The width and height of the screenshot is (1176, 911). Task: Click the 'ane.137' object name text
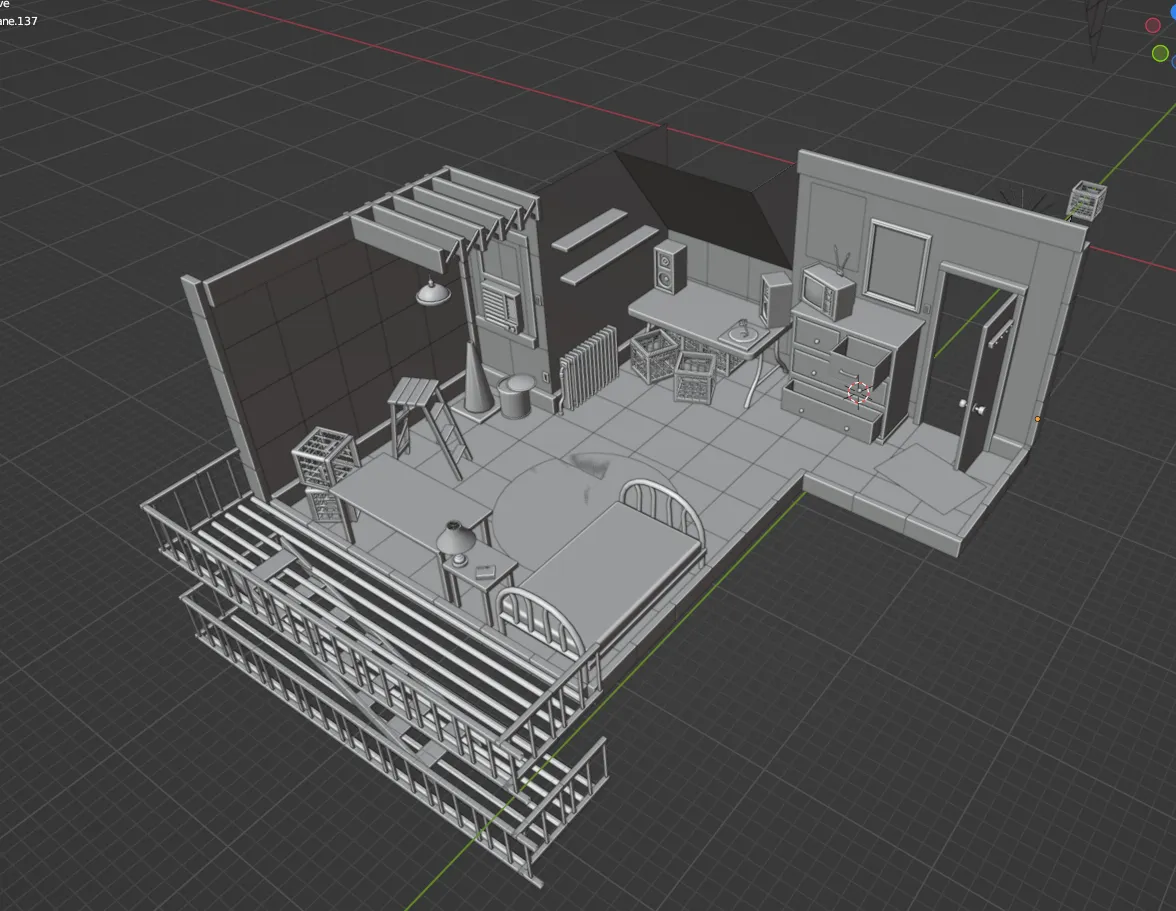[x=18, y=21]
